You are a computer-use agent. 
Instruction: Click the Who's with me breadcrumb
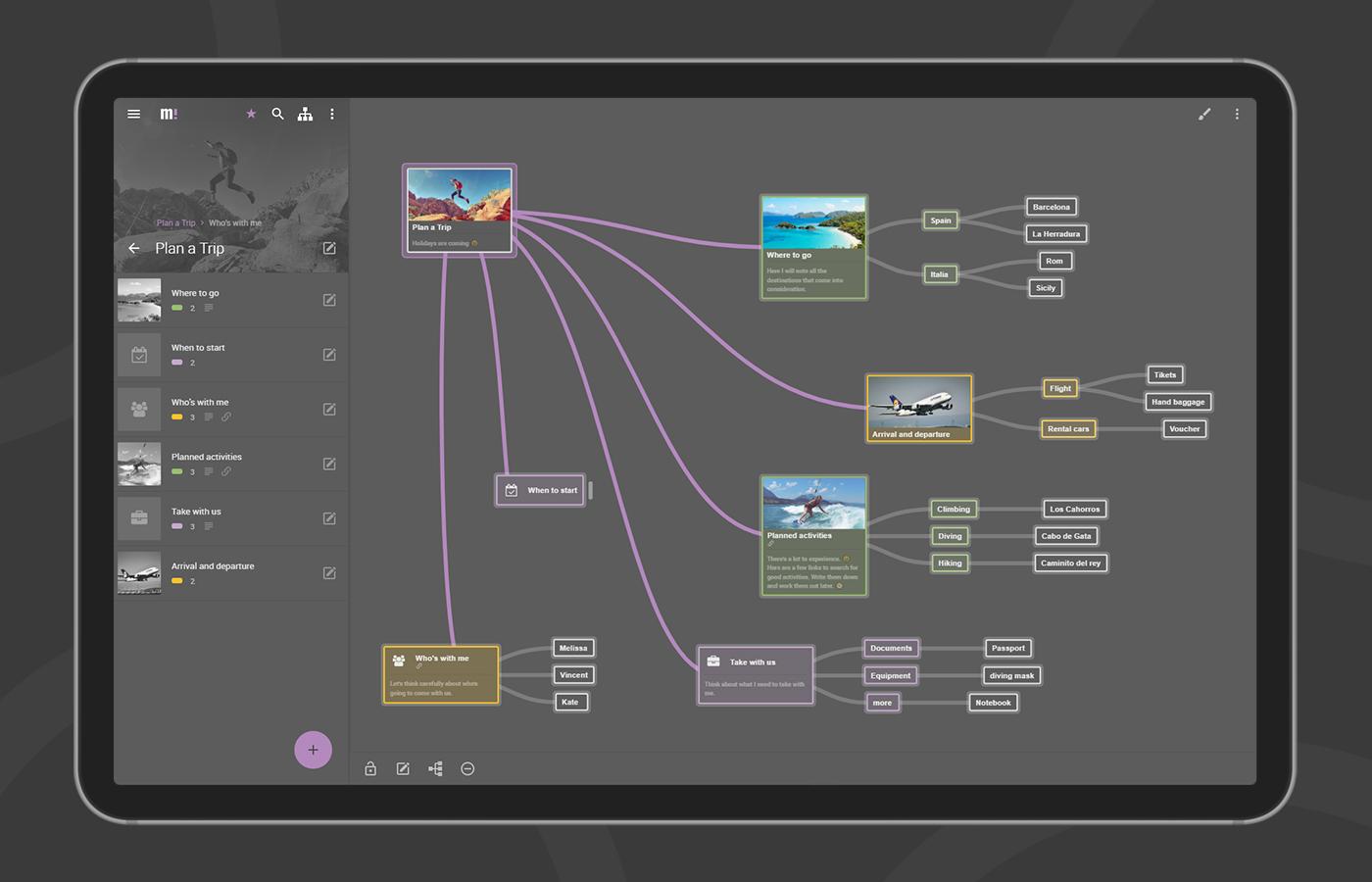tap(235, 222)
